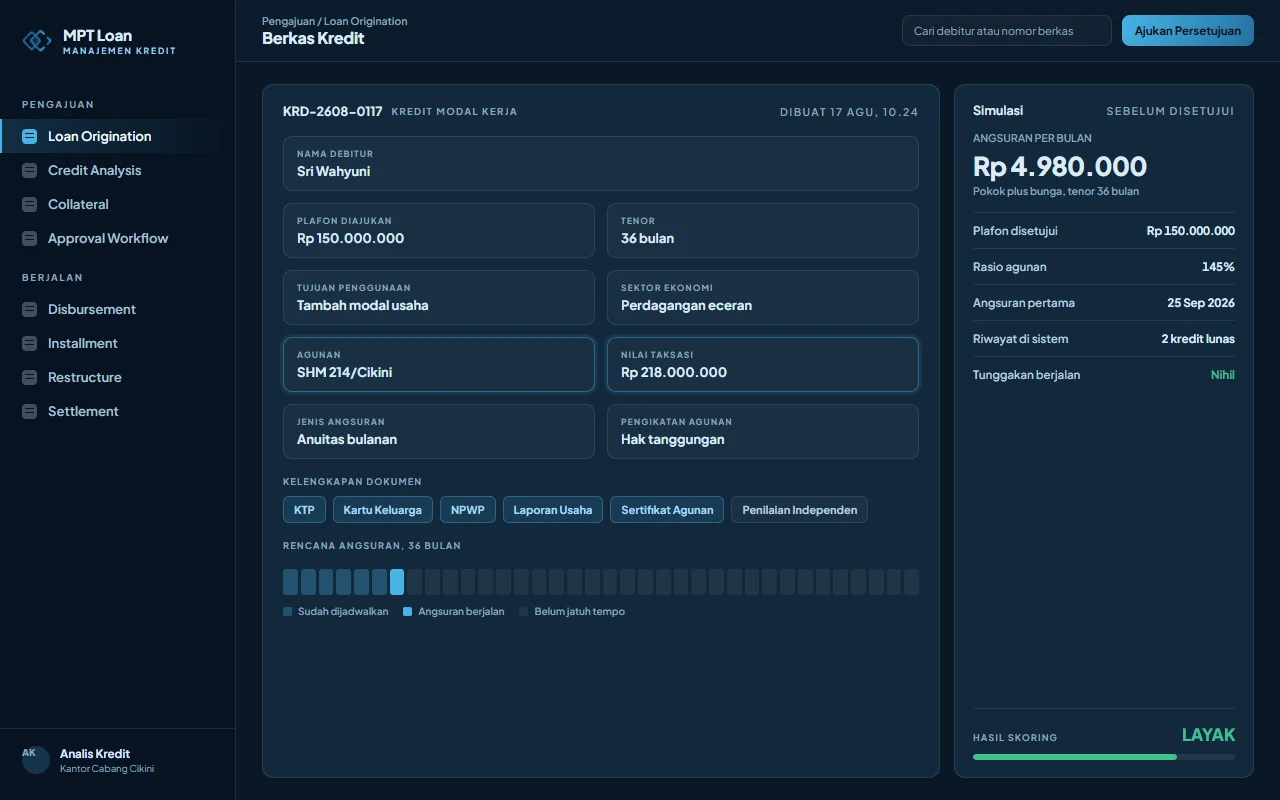Click the Plafon disetujui Rp 150.000.000 value

pyautogui.click(x=1191, y=231)
